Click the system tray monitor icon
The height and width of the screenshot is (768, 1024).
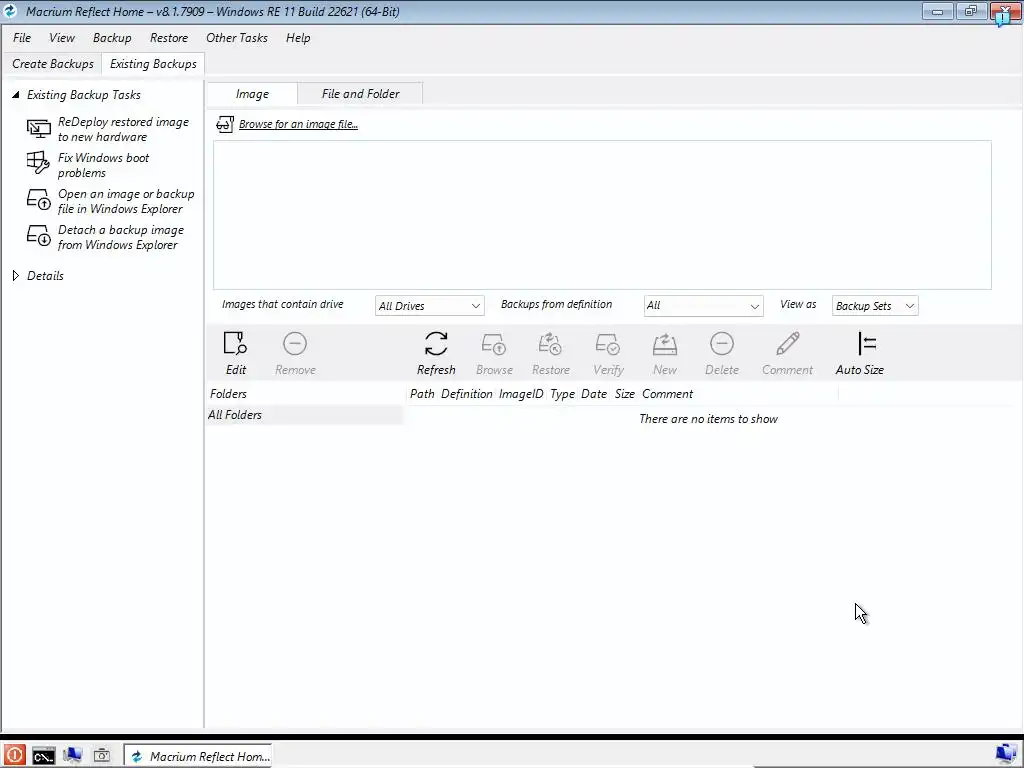pyautogui.click(x=1006, y=754)
